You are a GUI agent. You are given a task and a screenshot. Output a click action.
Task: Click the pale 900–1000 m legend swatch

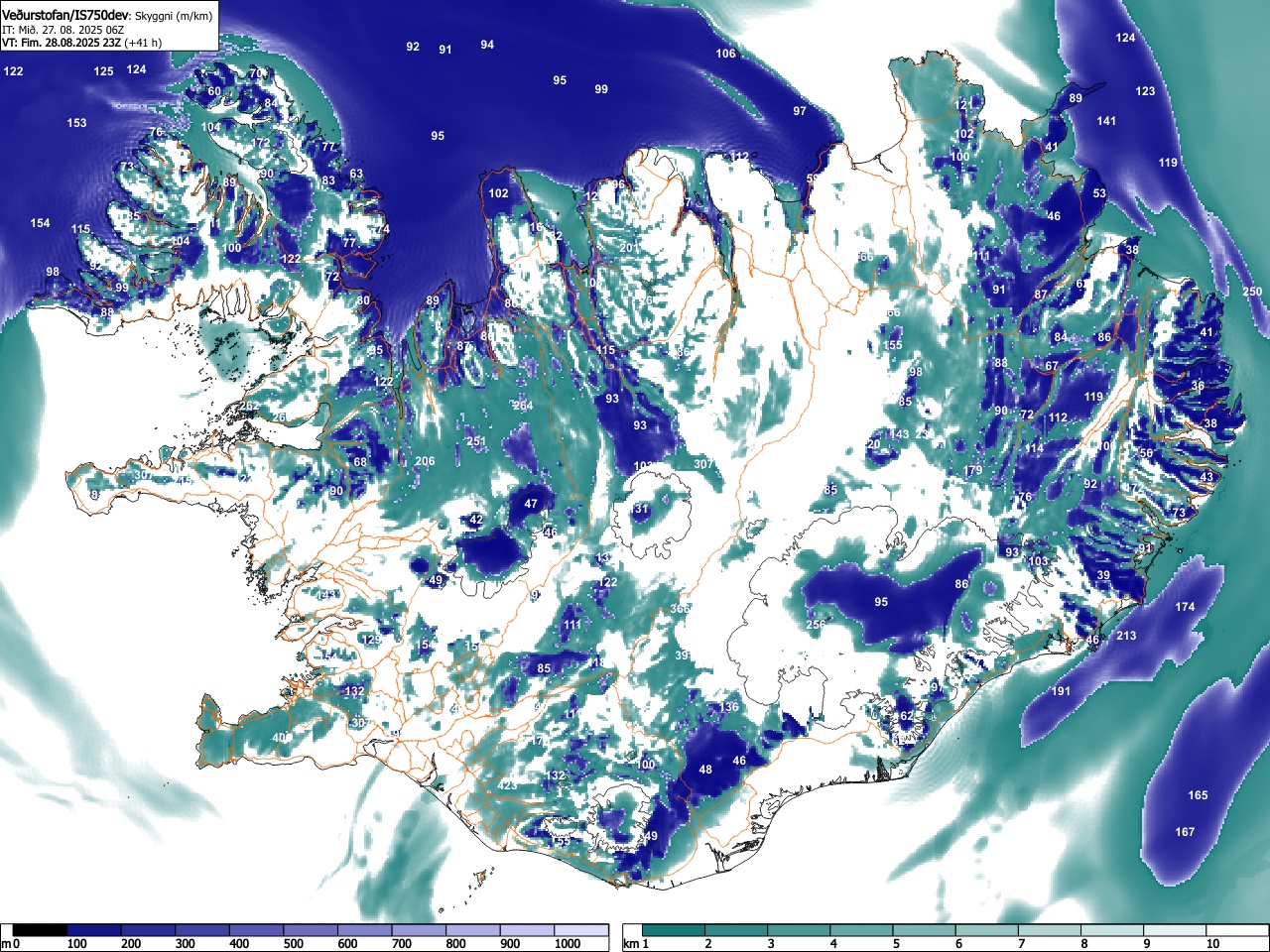pyautogui.click(x=527, y=930)
